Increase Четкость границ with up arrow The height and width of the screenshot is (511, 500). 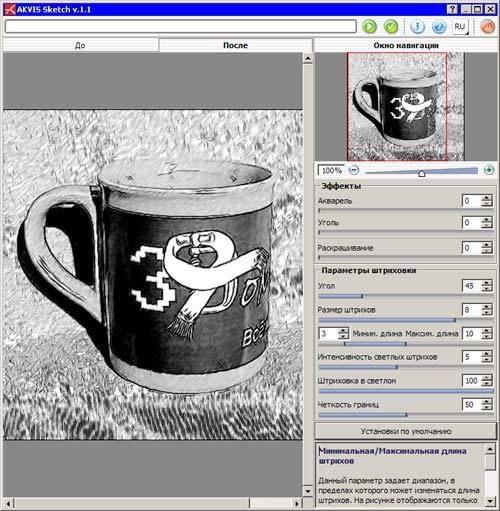487,402
